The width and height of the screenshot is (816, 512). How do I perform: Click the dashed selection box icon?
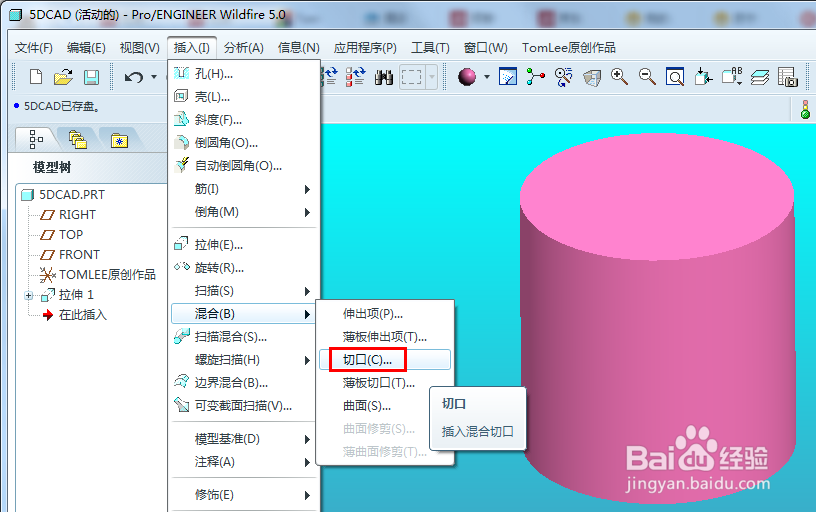(411, 77)
